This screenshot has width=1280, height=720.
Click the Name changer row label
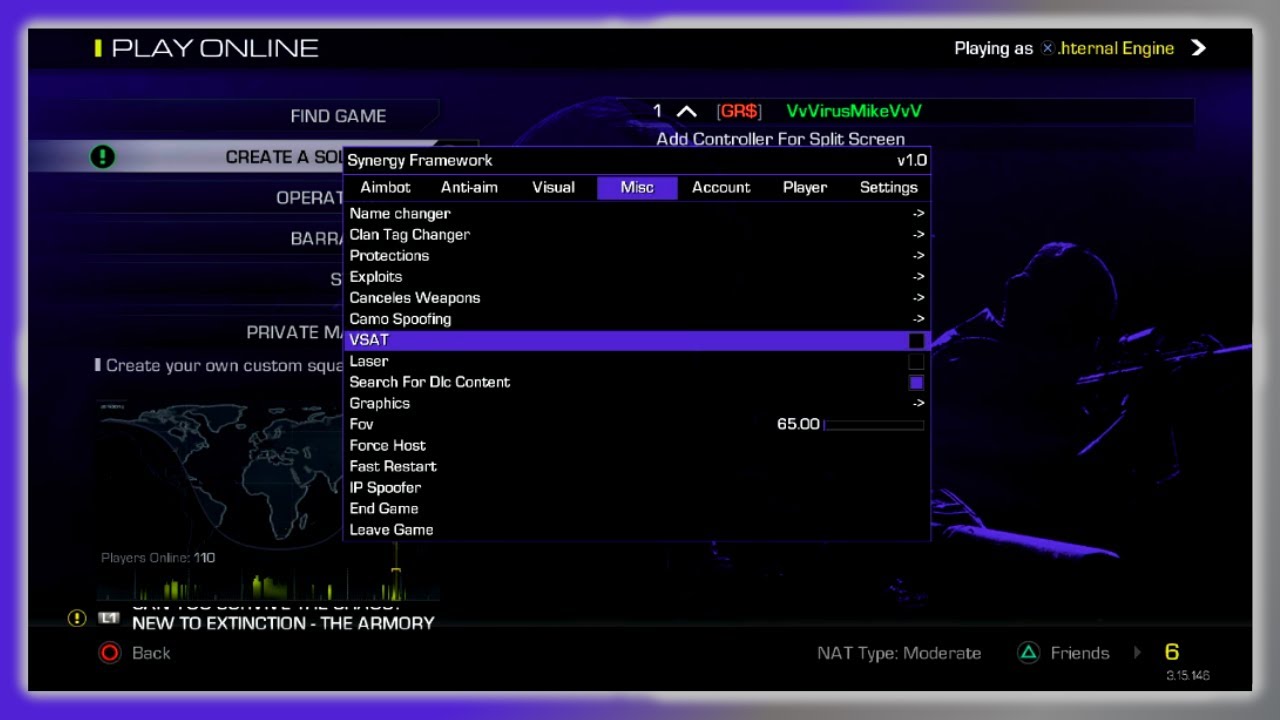point(400,213)
